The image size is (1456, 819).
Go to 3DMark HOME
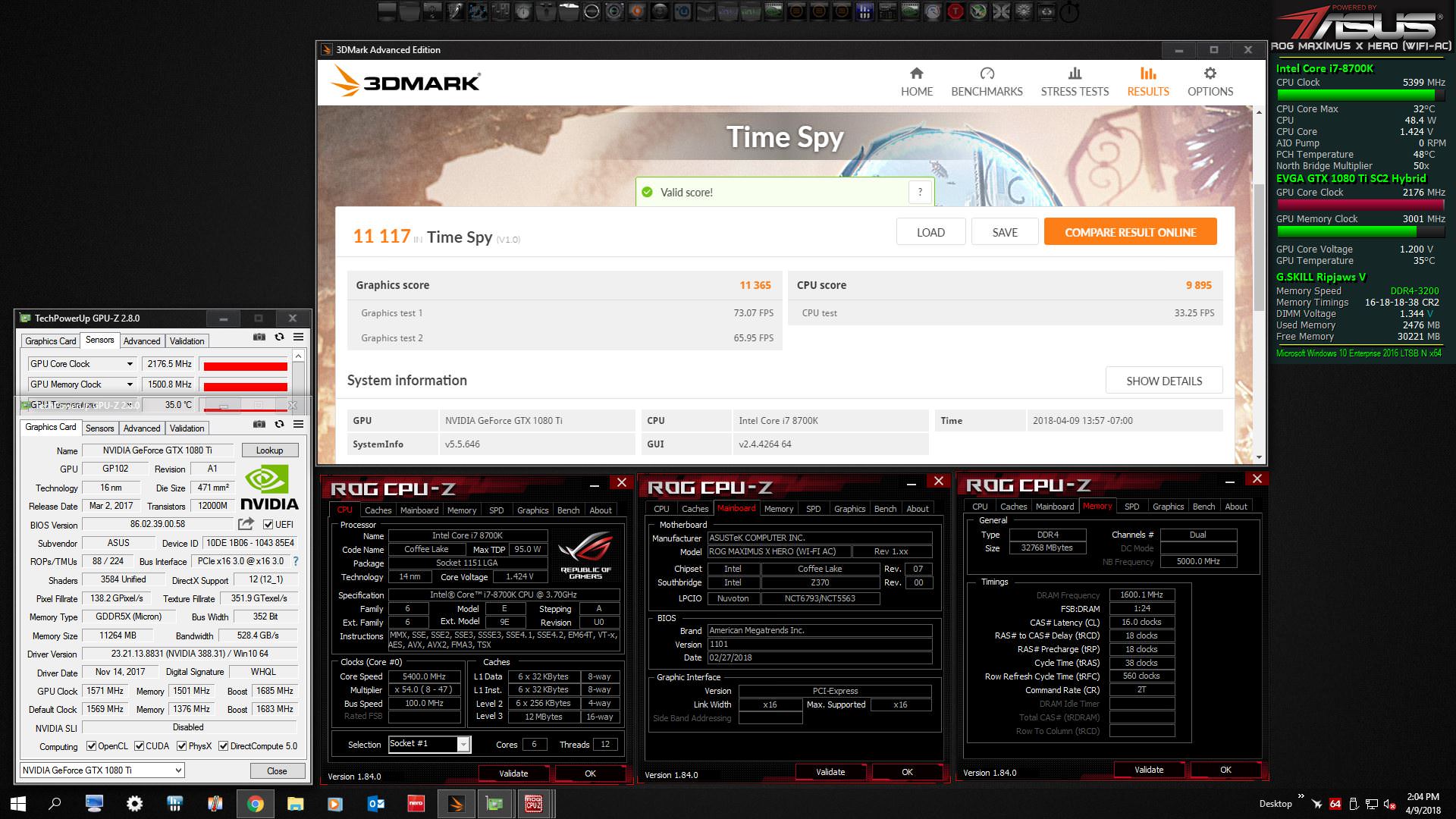[x=916, y=82]
